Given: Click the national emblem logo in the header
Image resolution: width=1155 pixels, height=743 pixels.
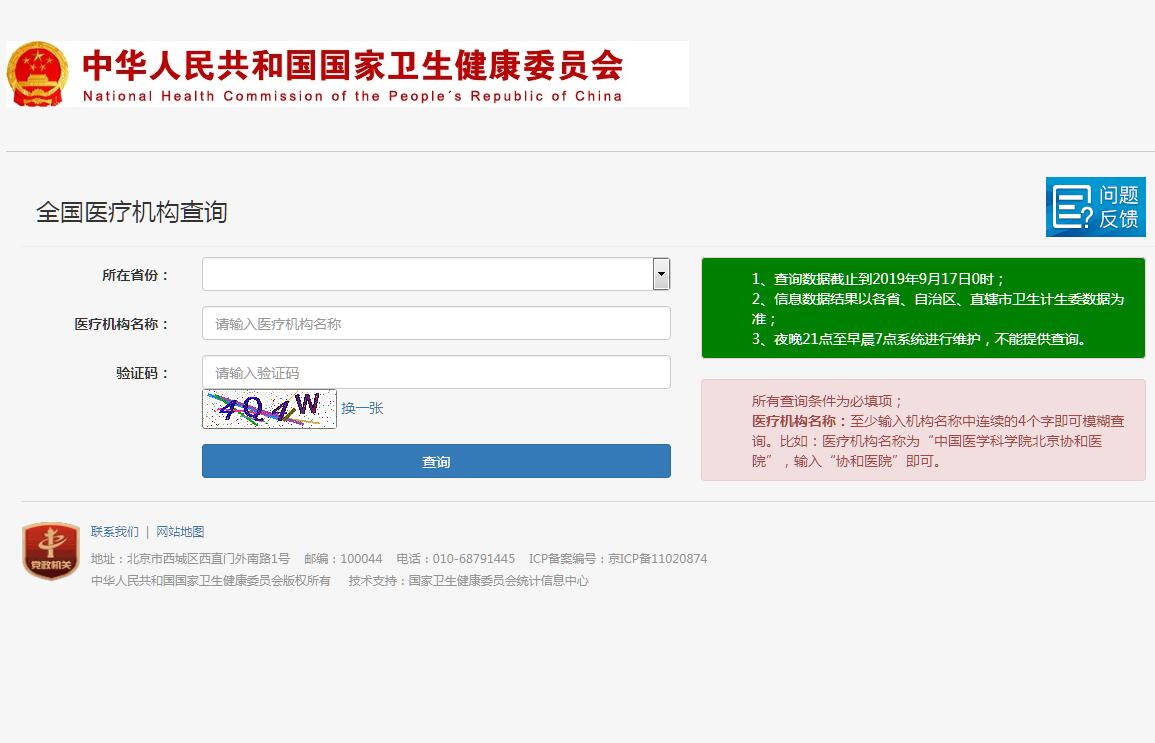Looking at the screenshot, I should coord(38,74).
